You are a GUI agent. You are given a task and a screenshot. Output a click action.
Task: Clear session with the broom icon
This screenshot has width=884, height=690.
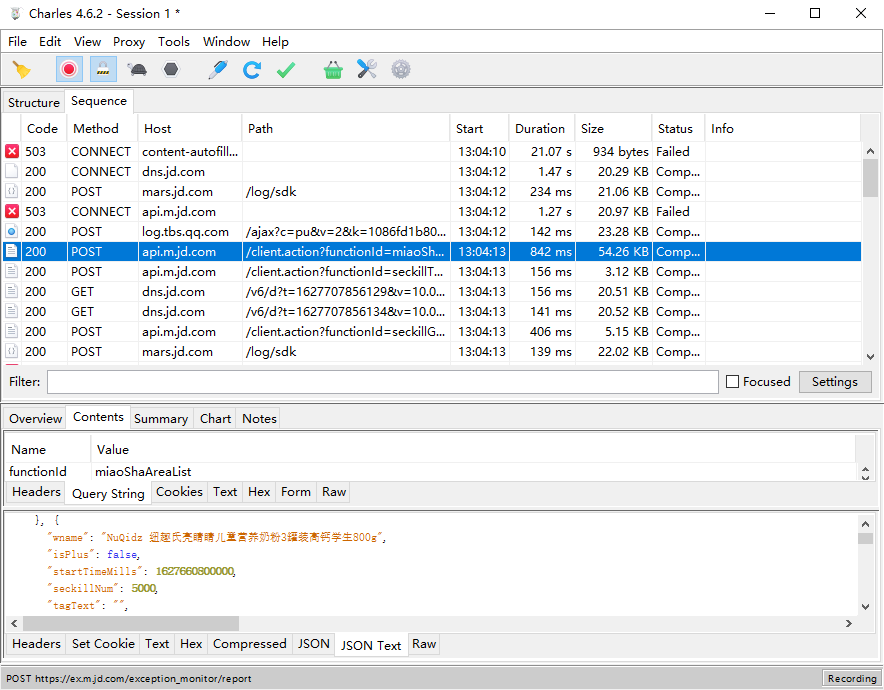21,70
